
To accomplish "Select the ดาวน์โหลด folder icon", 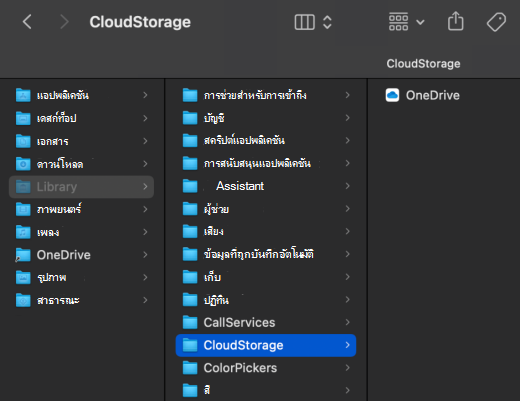I will pyautogui.click(x=23, y=164).
